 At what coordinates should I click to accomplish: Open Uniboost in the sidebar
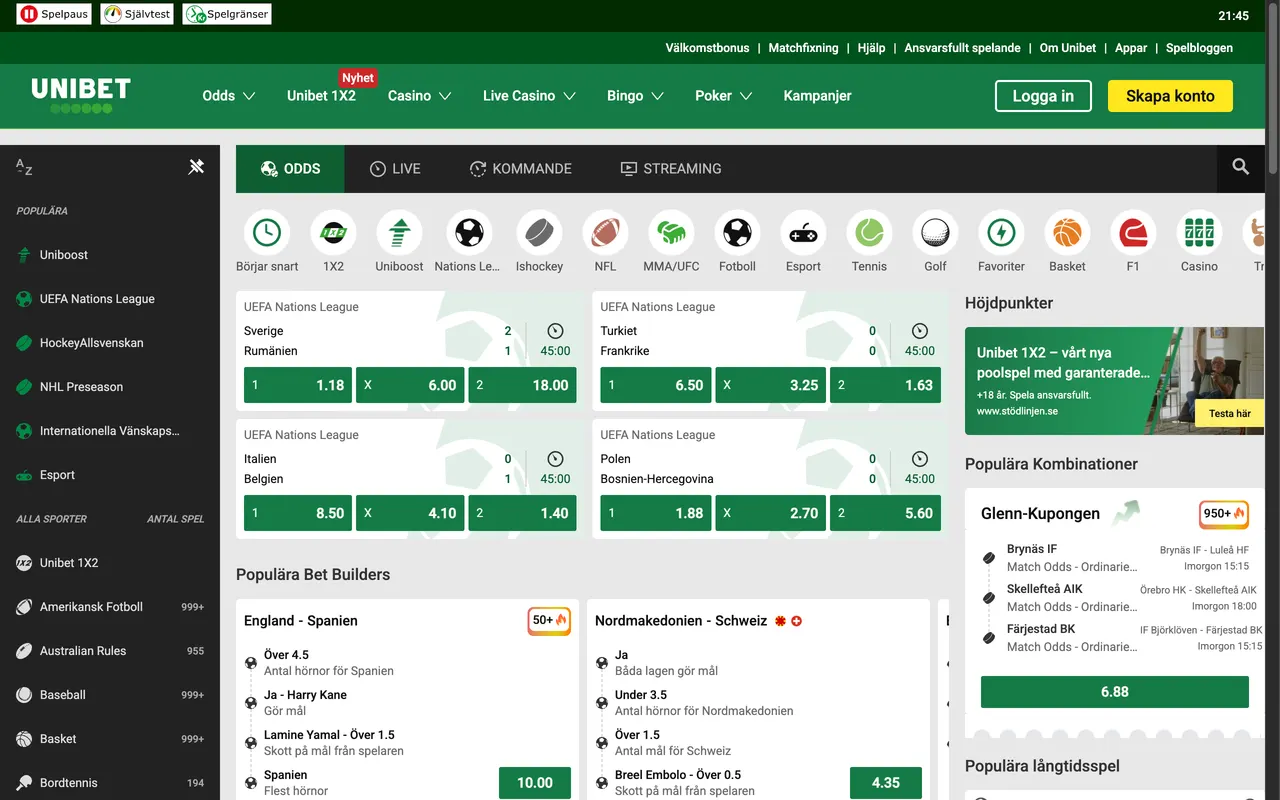pyautogui.click(x=110, y=255)
